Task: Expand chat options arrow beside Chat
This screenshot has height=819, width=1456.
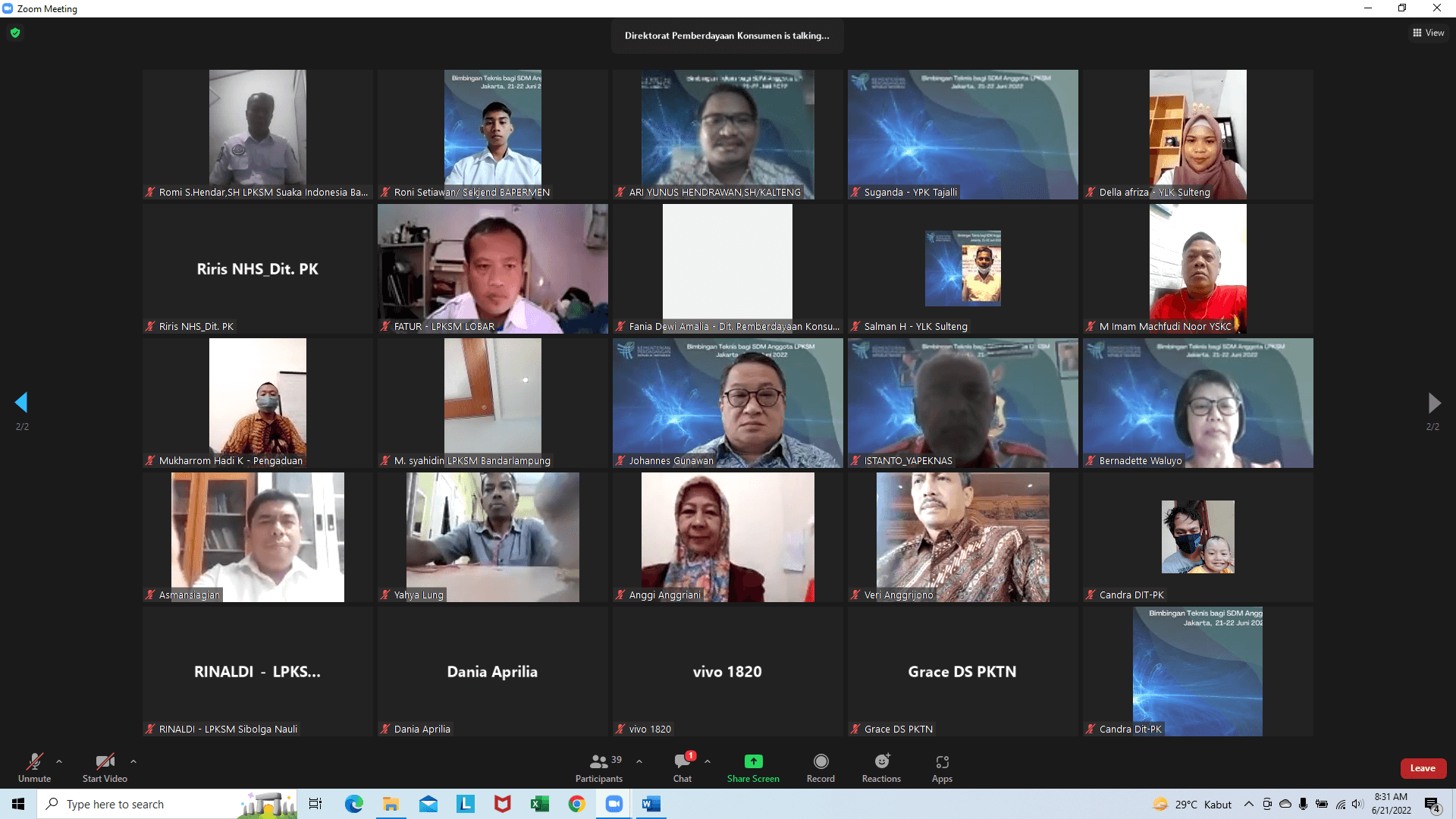Action: [x=708, y=761]
